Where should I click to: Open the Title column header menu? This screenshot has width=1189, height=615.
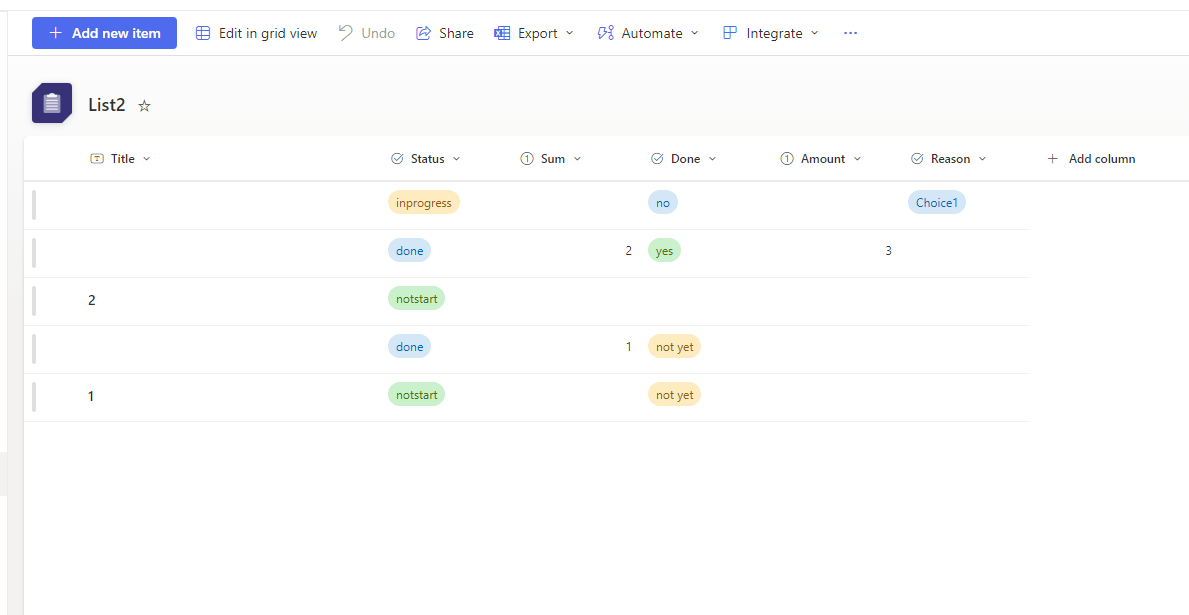[x=121, y=158]
